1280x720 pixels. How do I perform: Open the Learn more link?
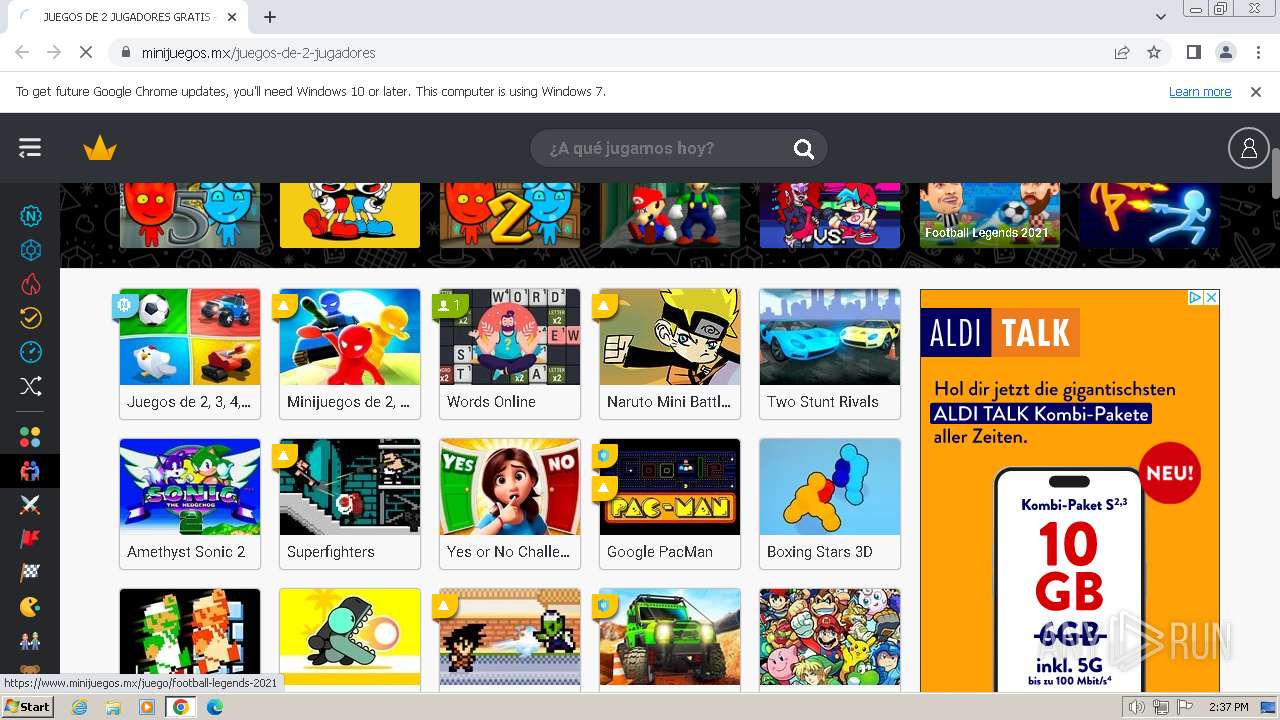(x=1200, y=91)
